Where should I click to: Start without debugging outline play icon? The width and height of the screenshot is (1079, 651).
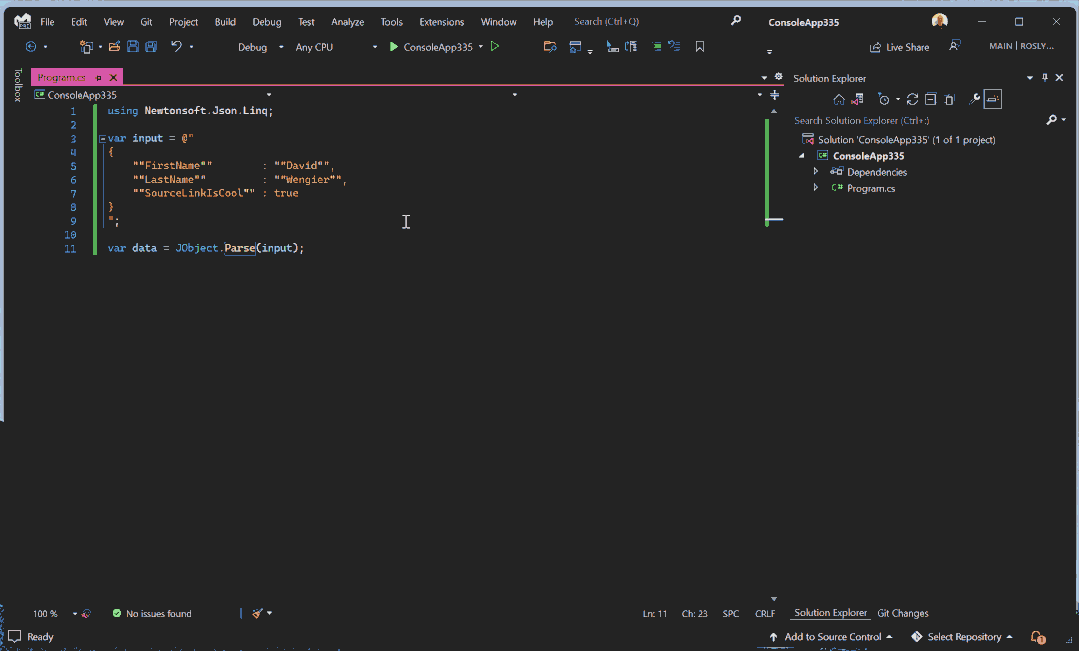pyautogui.click(x=495, y=47)
